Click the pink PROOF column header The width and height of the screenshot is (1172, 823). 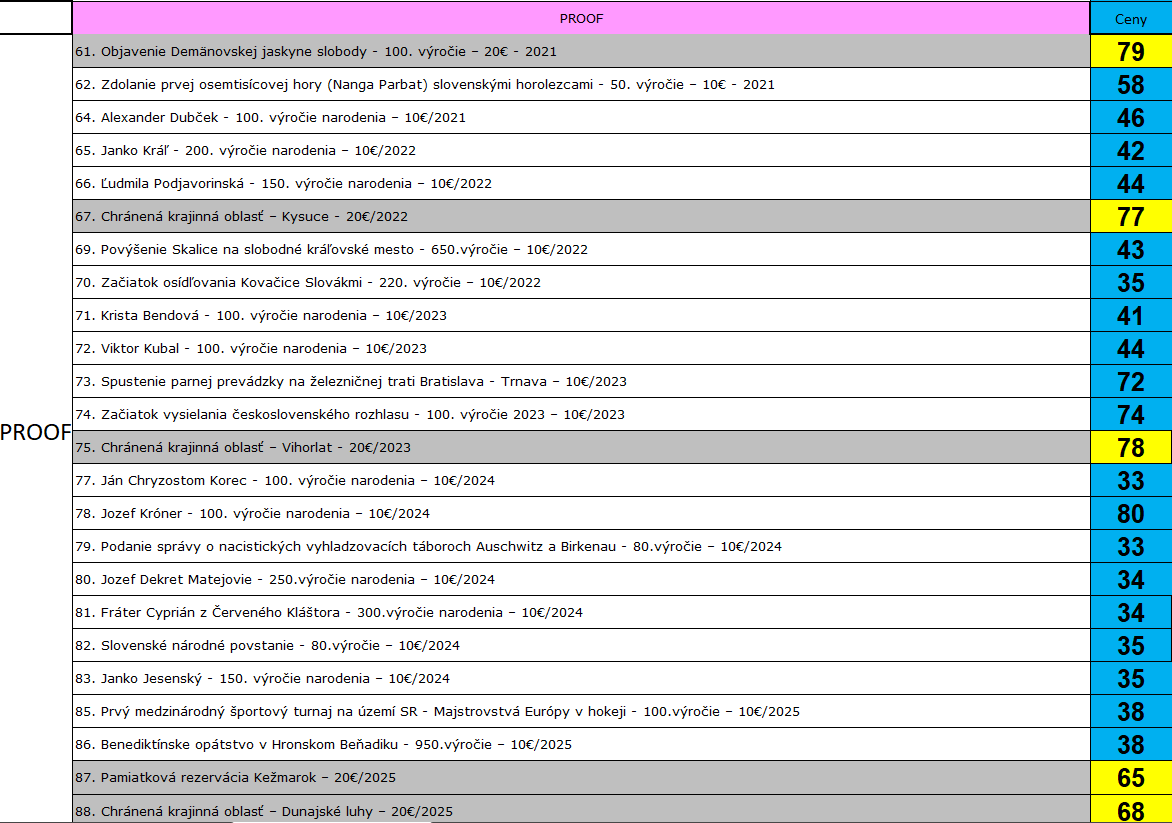580,18
